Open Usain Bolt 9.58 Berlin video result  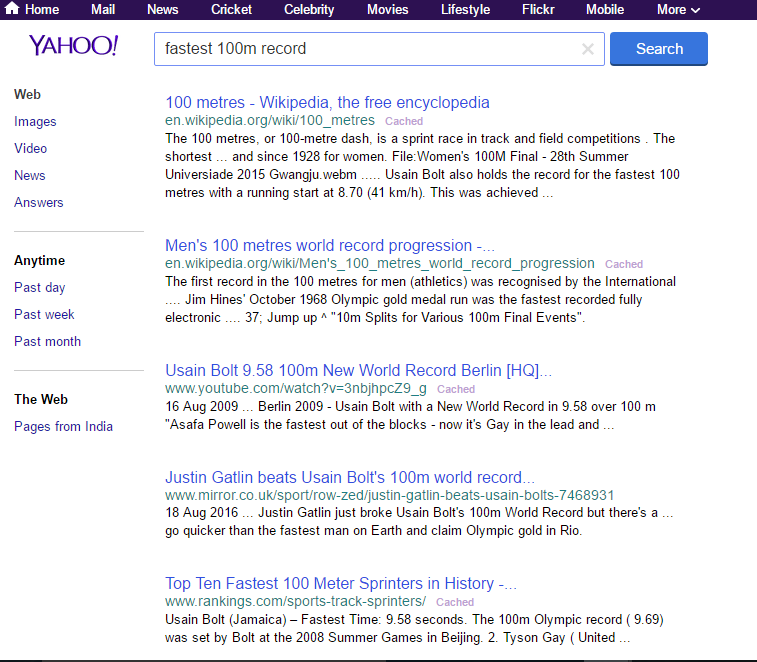coord(358,370)
